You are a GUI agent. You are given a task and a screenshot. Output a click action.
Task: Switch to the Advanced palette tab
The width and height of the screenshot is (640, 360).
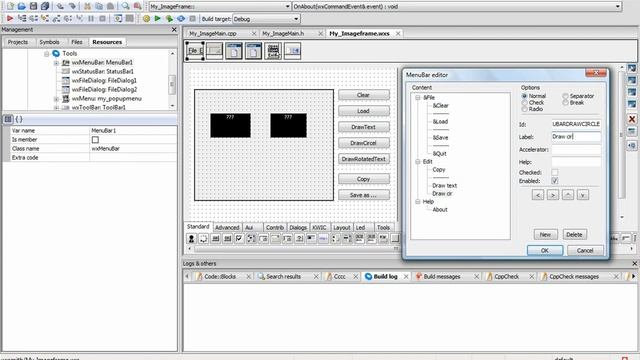(x=227, y=227)
